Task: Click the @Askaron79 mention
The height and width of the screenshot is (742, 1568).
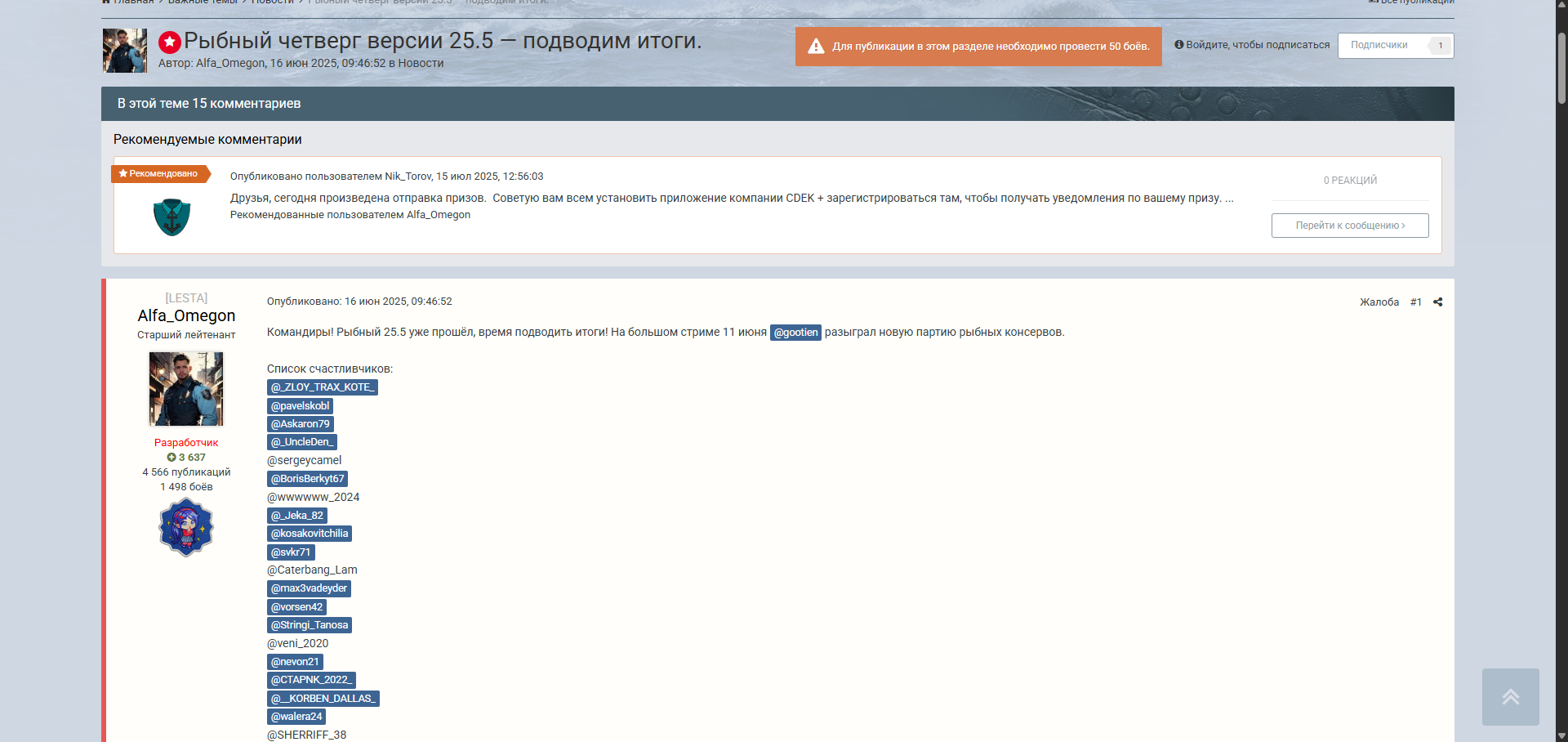Action: [x=301, y=424]
